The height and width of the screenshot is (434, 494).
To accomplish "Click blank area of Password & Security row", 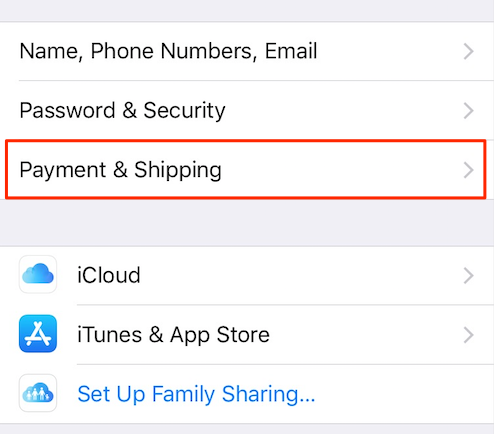I will point(343,111).
